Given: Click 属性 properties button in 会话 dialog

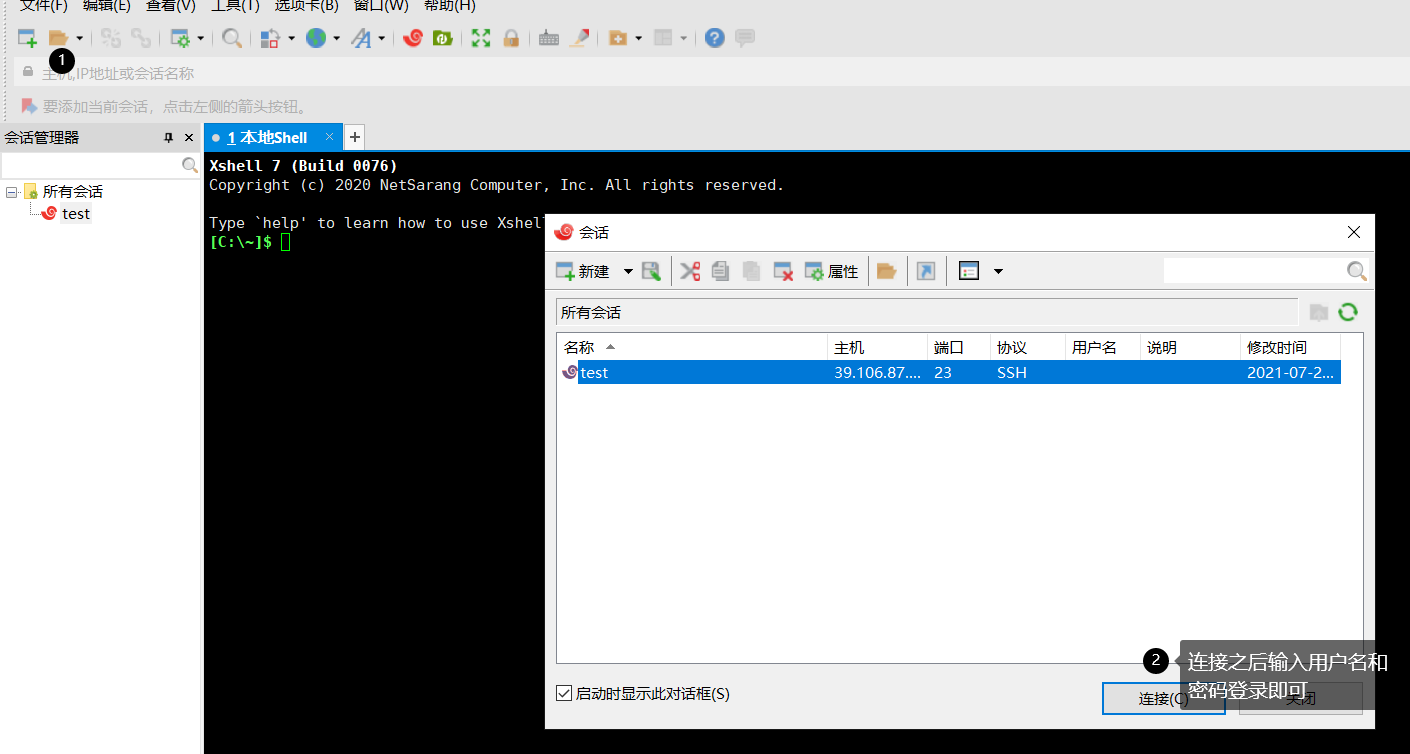Looking at the screenshot, I should [831, 271].
